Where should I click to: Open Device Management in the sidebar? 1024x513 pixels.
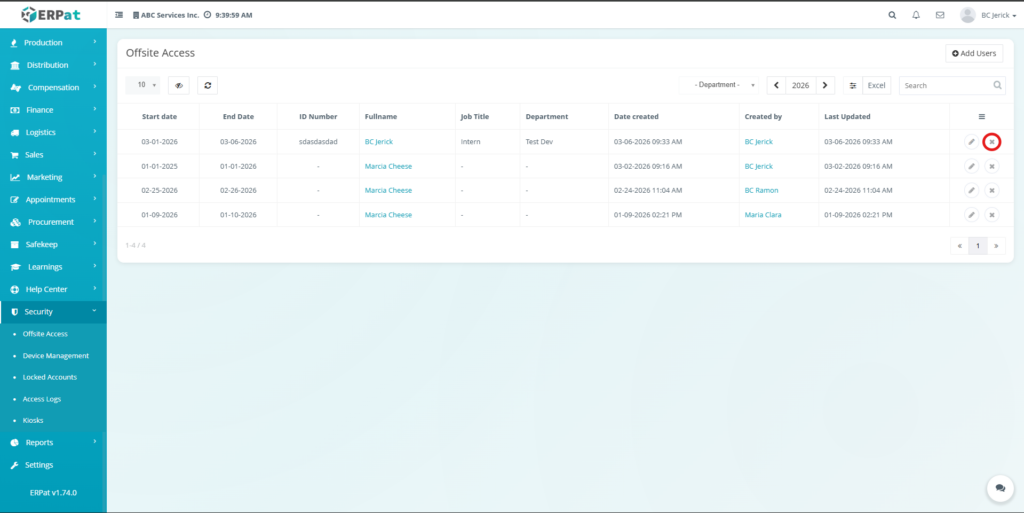click(x=56, y=356)
